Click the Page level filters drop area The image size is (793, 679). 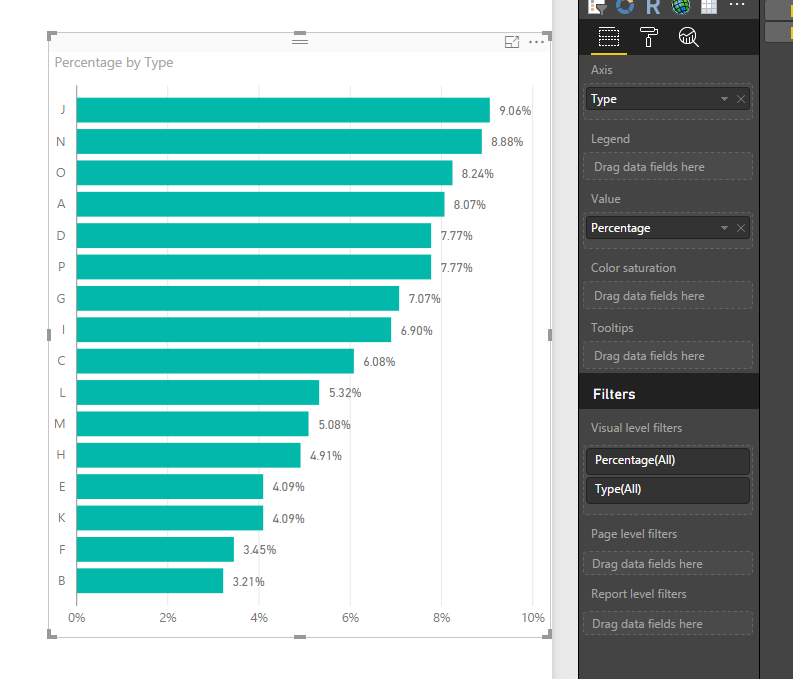tap(668, 563)
